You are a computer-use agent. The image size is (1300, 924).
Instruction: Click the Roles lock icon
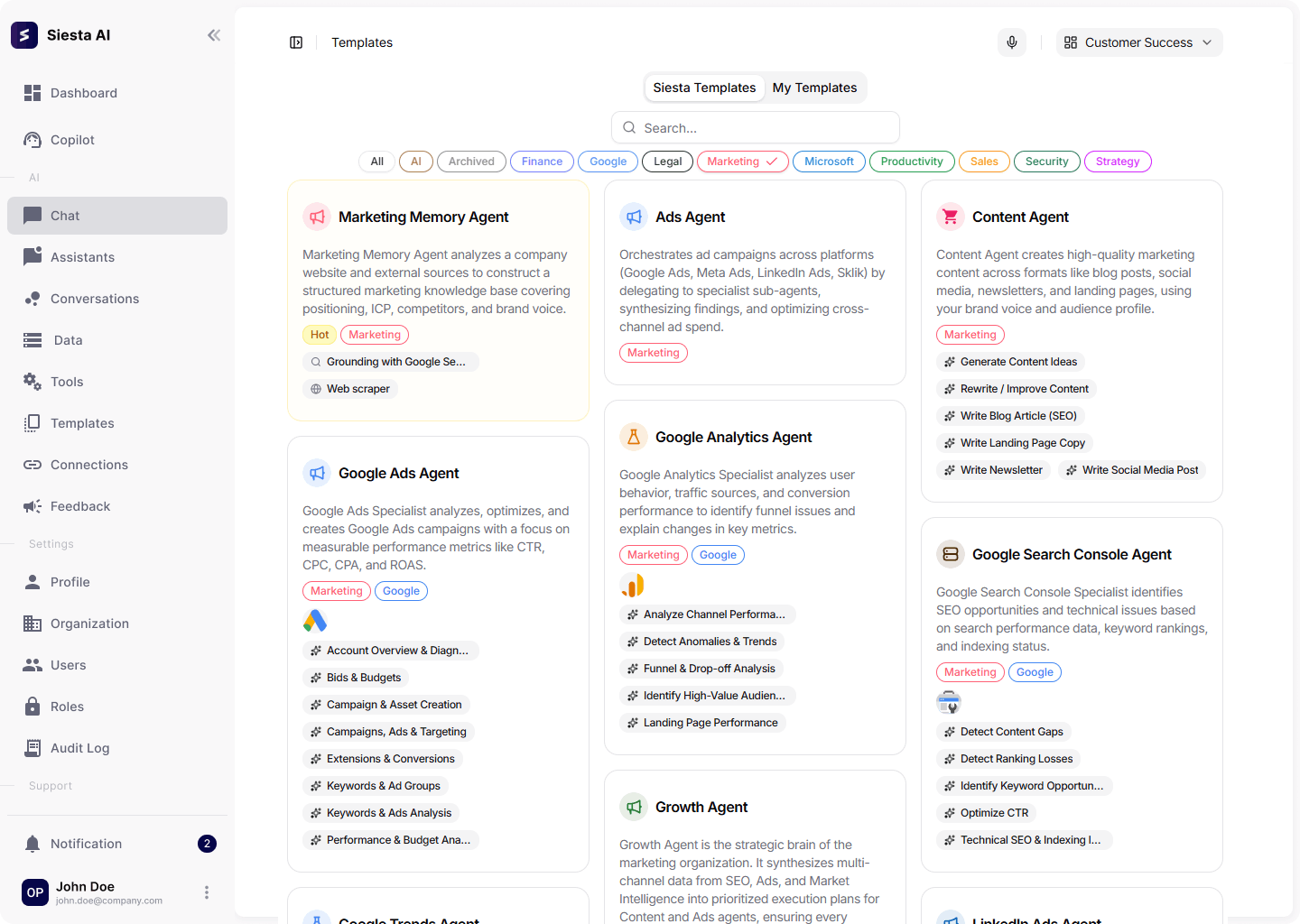32,707
